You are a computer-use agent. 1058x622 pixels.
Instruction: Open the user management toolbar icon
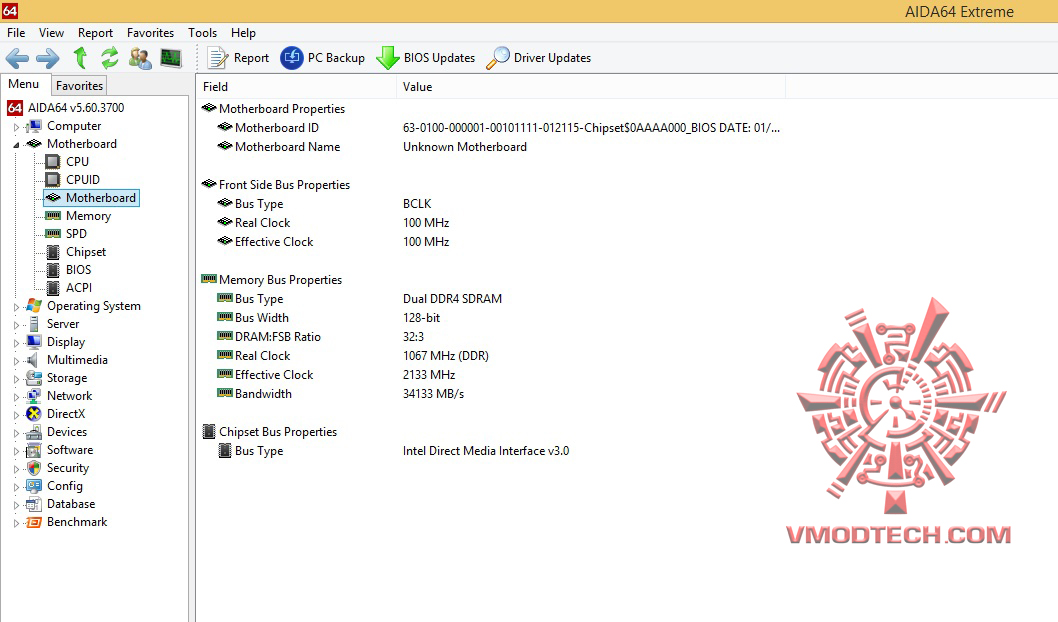coord(140,58)
